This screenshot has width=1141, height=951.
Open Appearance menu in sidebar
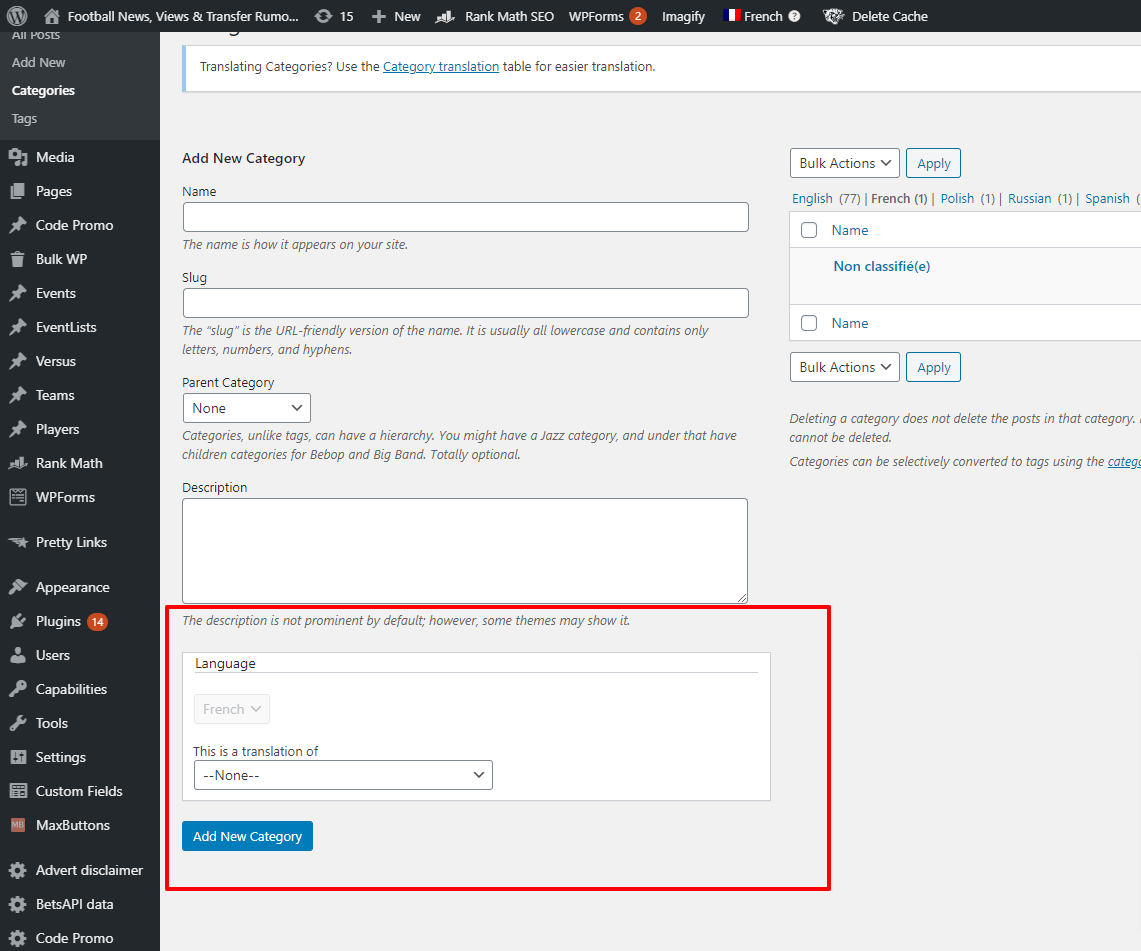(72, 587)
